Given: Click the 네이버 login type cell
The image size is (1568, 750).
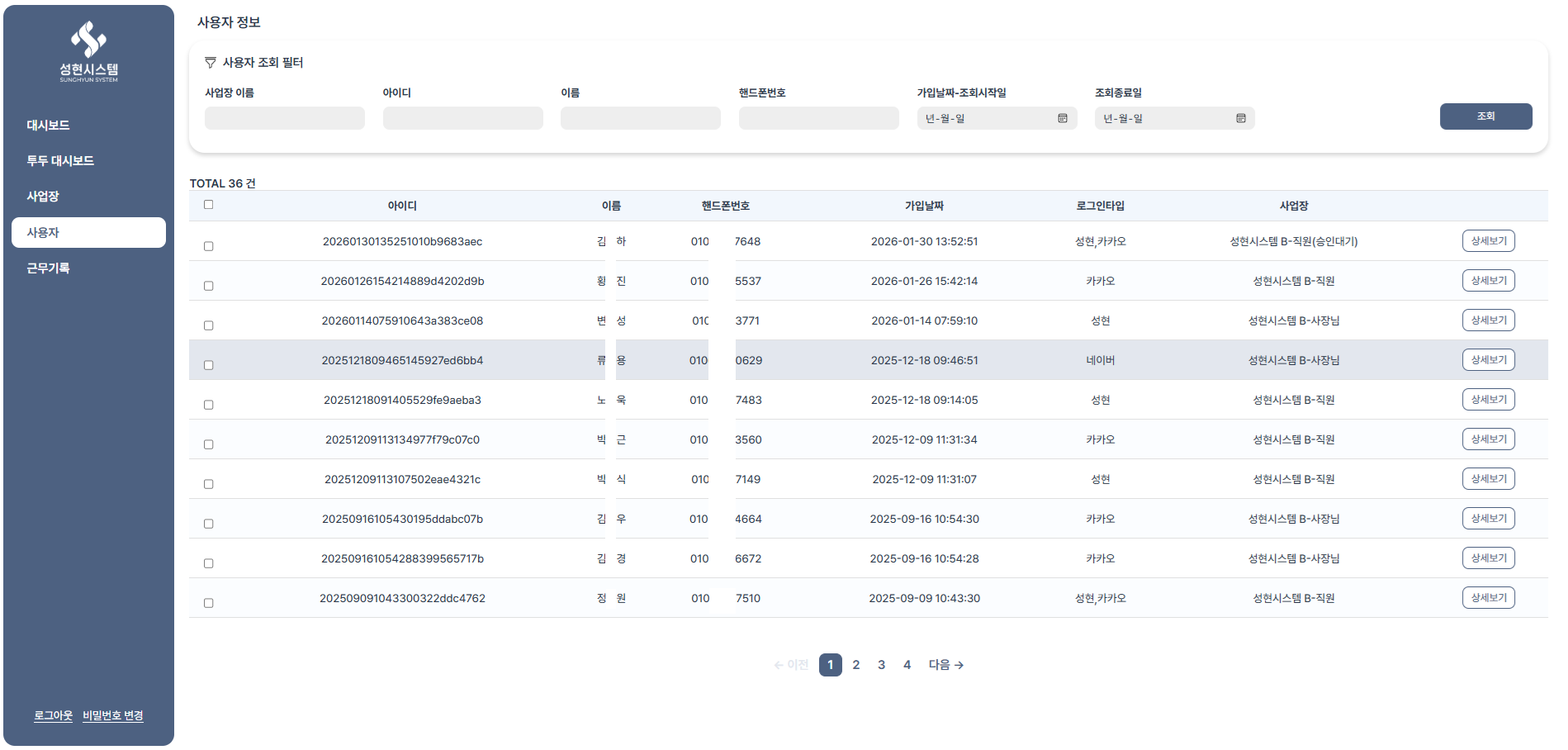Looking at the screenshot, I should [1101, 361].
